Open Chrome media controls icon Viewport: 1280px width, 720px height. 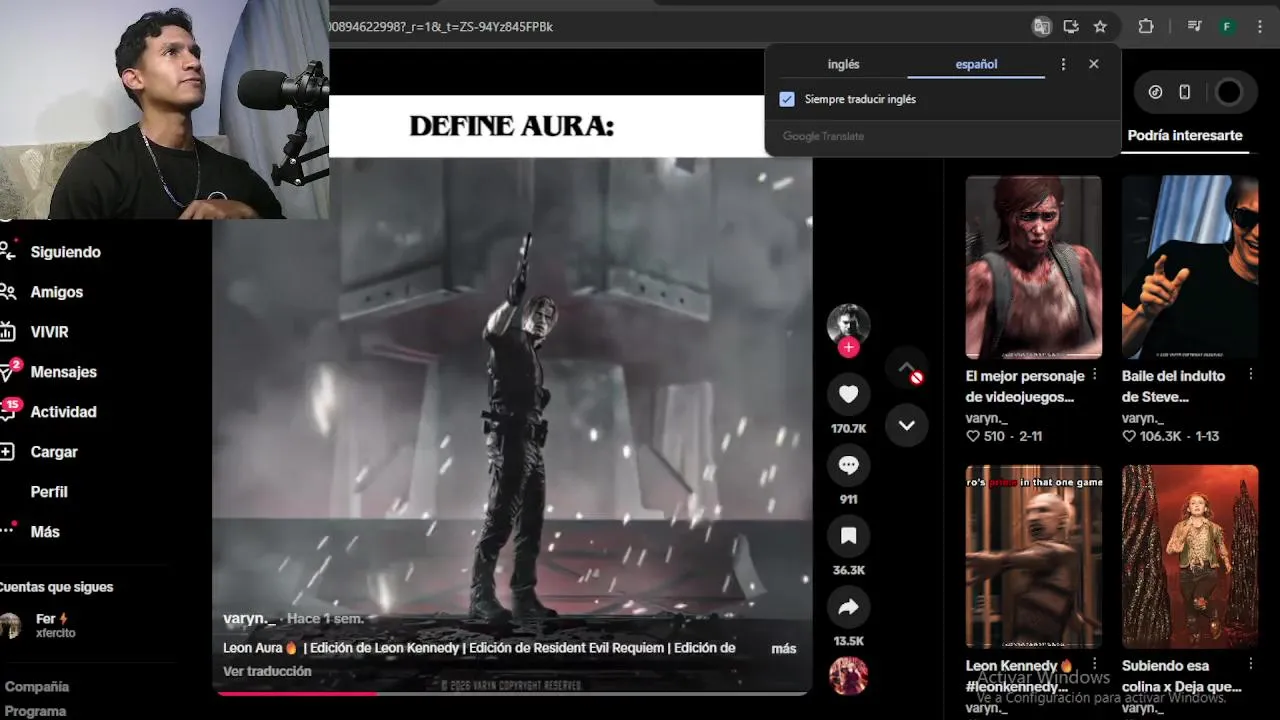click(1194, 27)
